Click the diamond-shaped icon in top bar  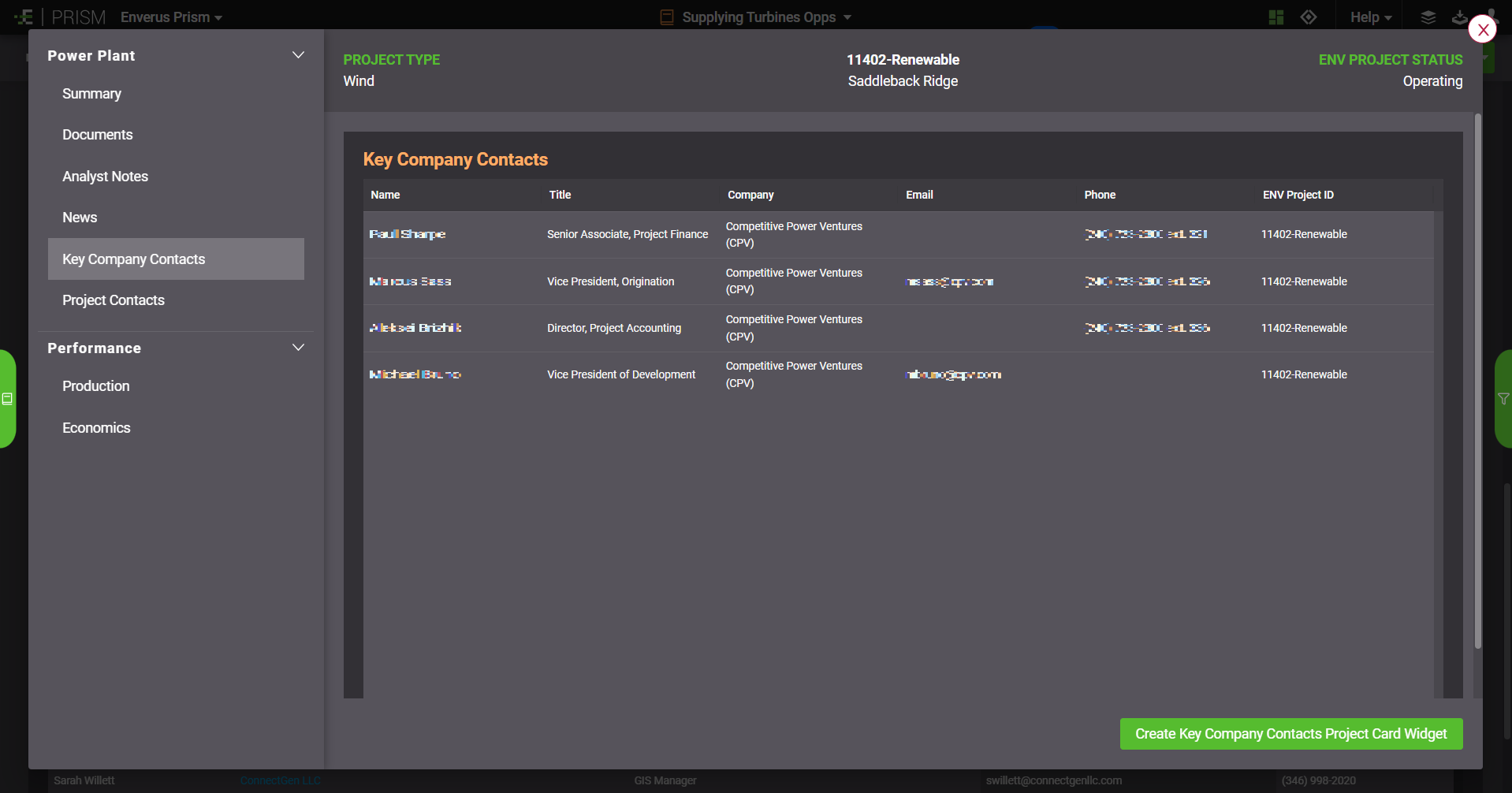(1309, 17)
